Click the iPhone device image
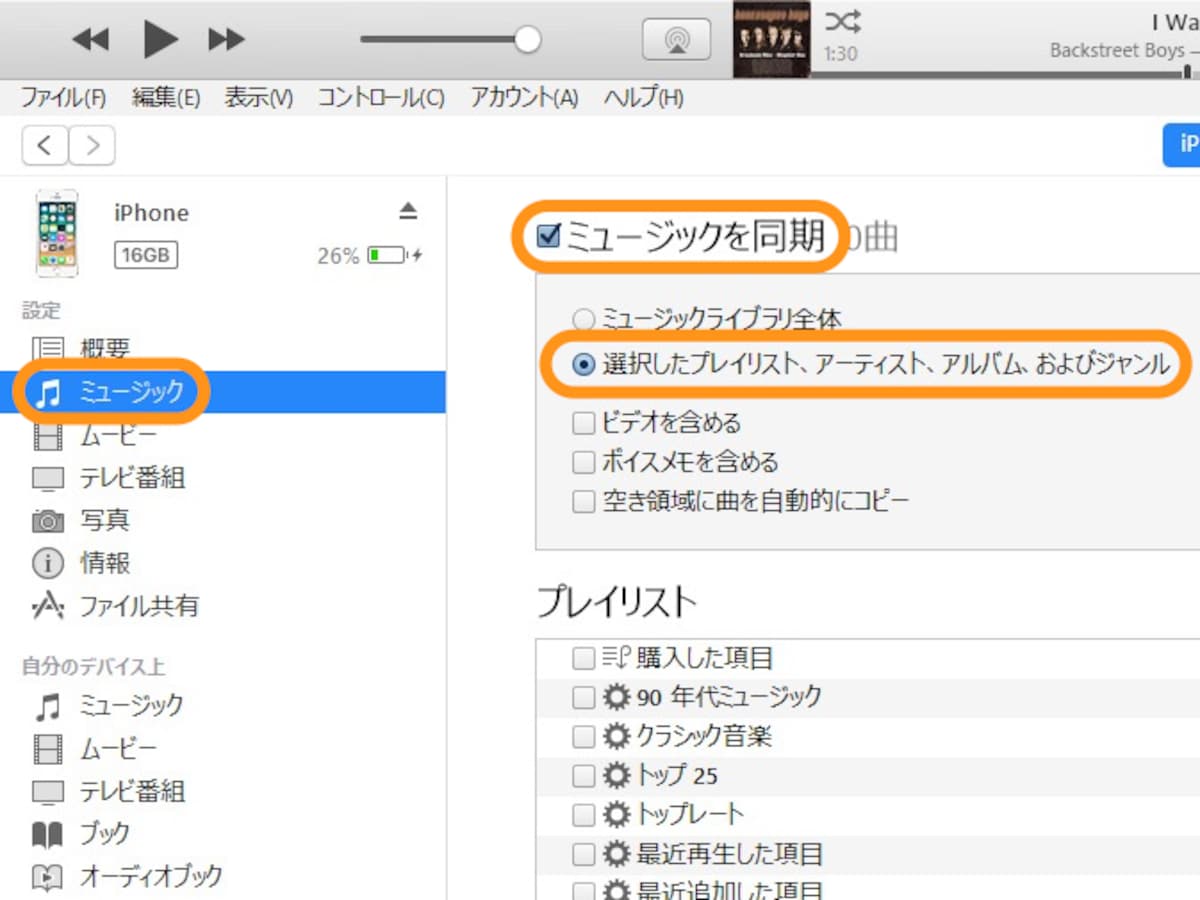1200x900 pixels. [56, 234]
